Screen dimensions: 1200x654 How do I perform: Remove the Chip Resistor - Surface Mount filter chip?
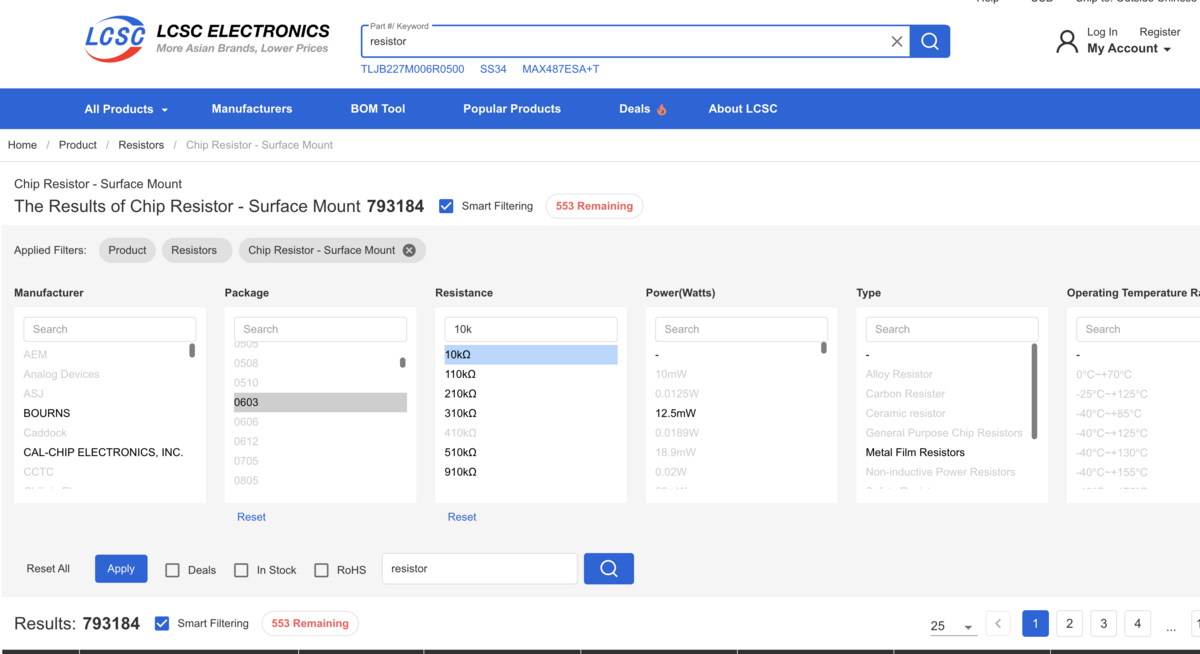click(x=409, y=250)
